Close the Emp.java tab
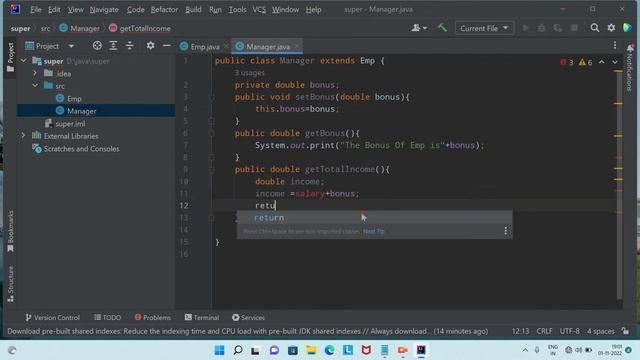 point(226,47)
